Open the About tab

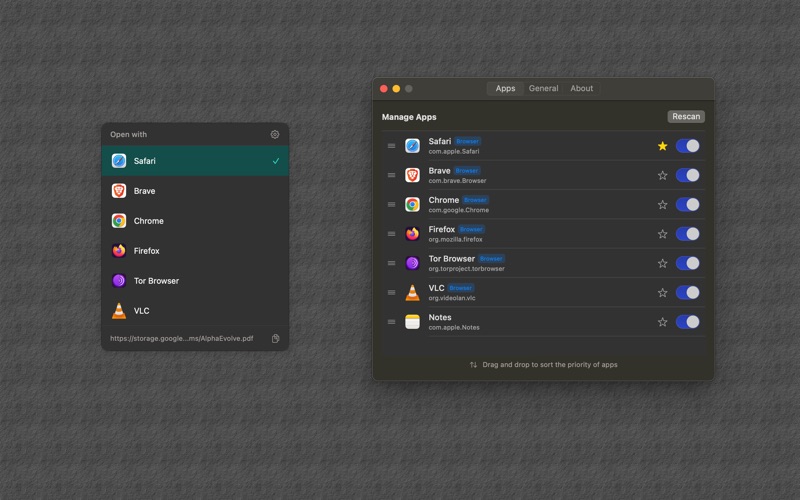[582, 88]
